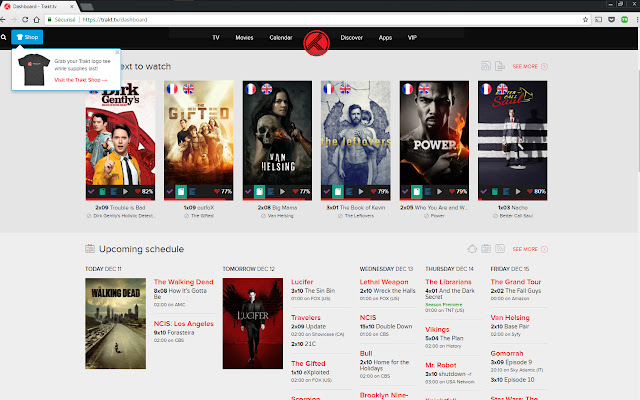Open the Apps menu
This screenshot has height=400, width=640.
(x=385, y=38)
